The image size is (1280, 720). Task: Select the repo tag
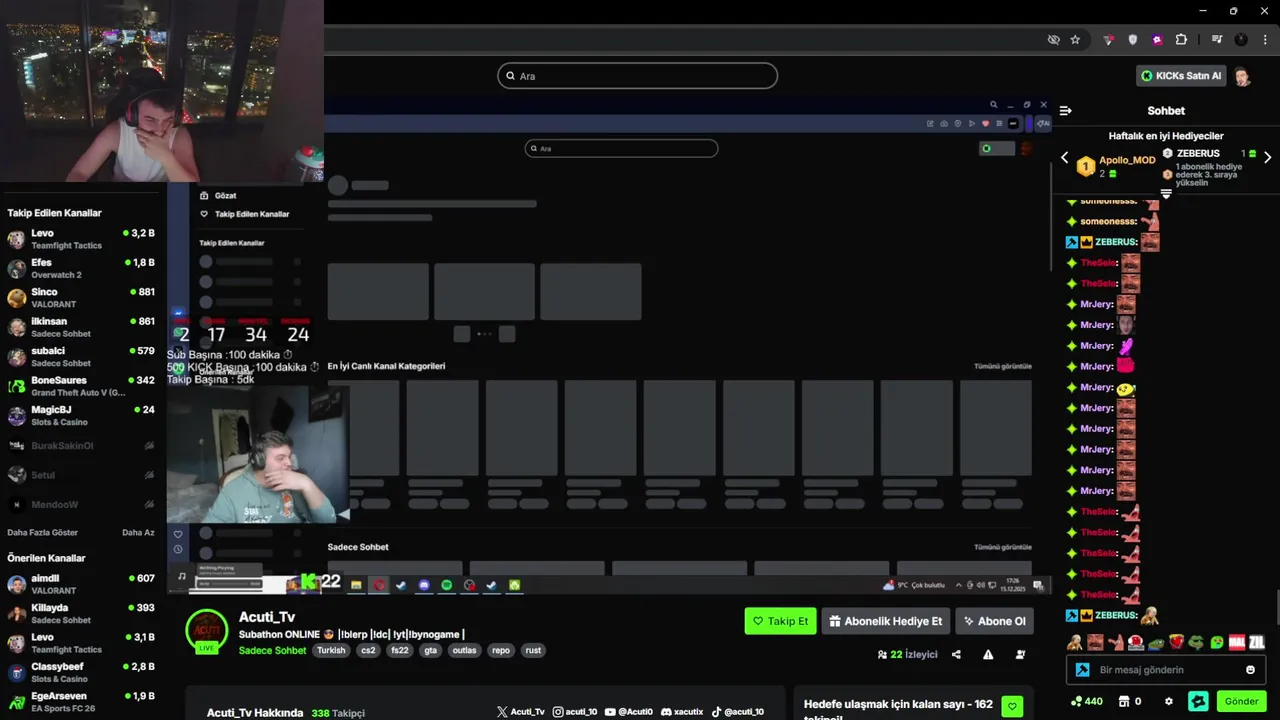click(x=501, y=650)
